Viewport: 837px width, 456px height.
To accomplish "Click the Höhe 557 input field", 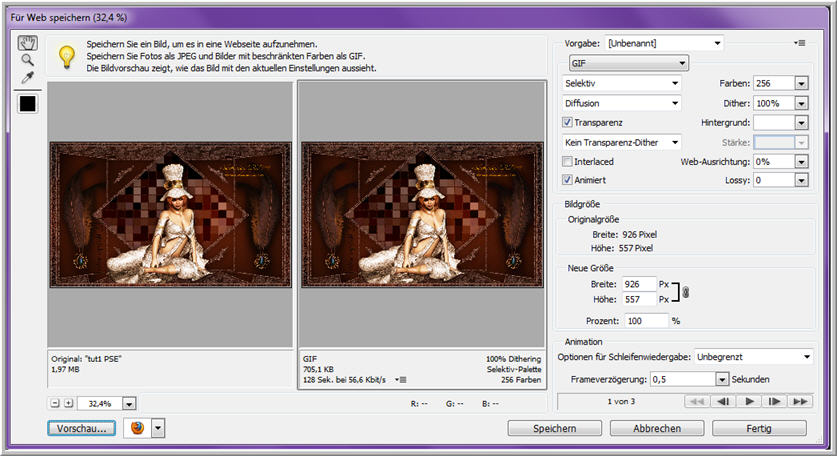I will click(638, 299).
